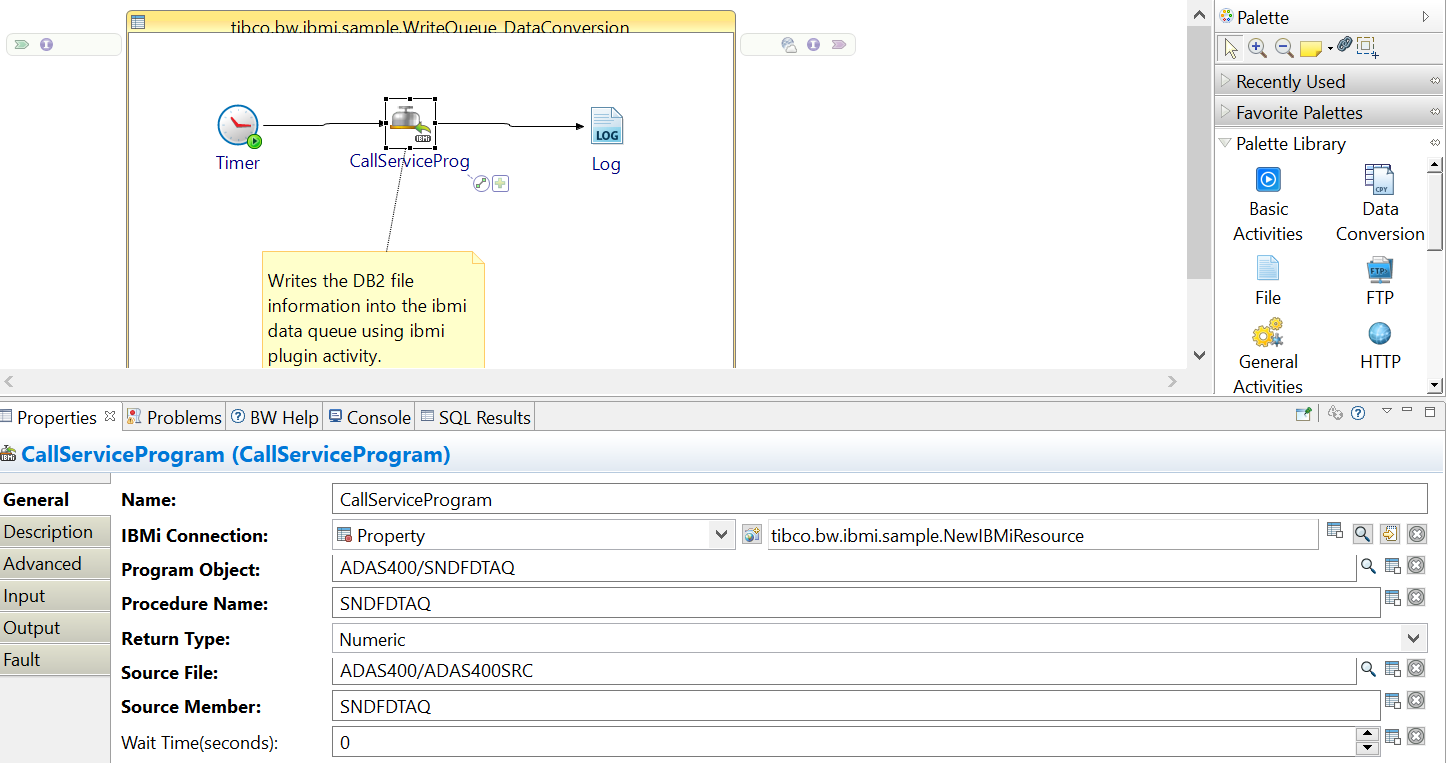
Task: Expand the Favorite Palettes section
Action: [x=1298, y=113]
